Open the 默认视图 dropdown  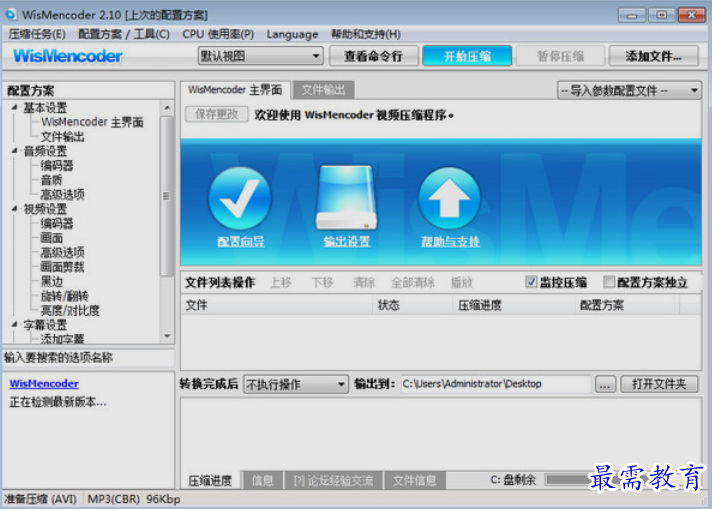pos(261,56)
